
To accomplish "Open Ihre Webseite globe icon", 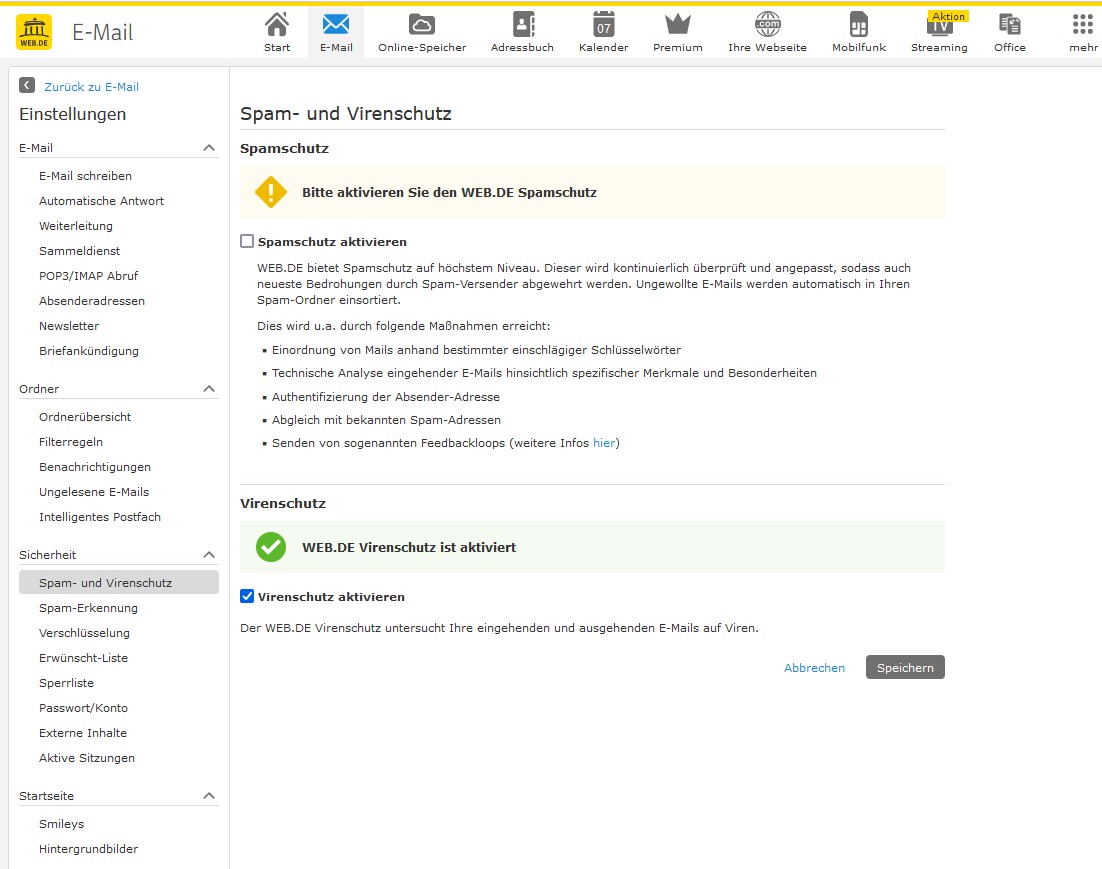I will click(767, 25).
